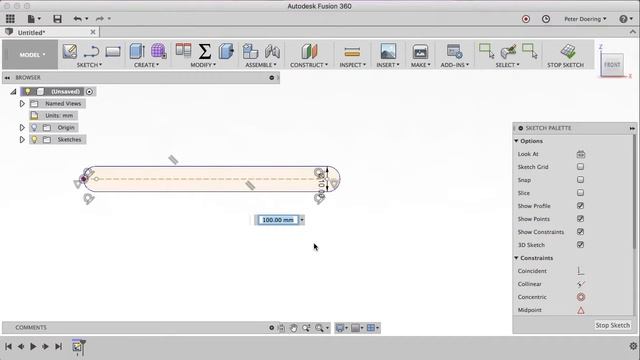Select the Line sketch tool icon
Screen dimensions: 640x360
point(91,52)
